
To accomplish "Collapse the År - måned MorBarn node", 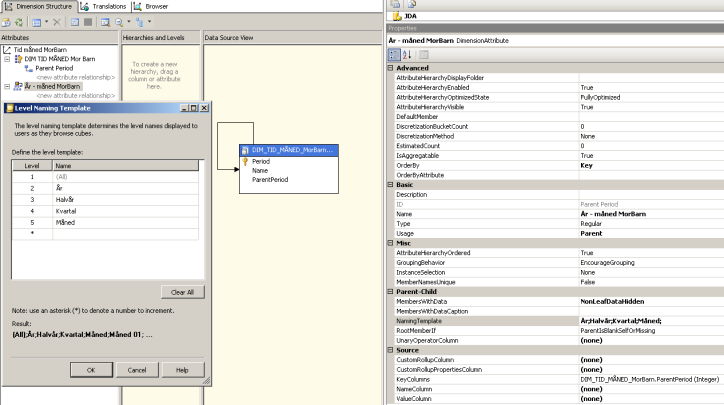I will click(x=7, y=86).
